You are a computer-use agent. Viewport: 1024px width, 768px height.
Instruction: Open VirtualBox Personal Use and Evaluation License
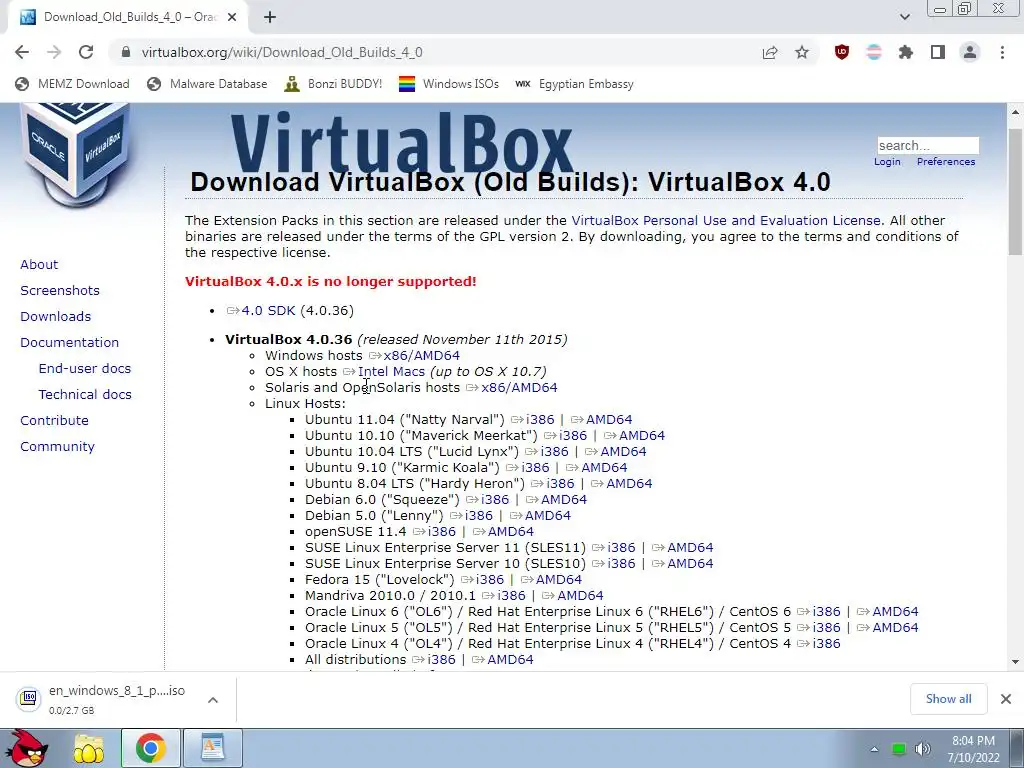[726, 221]
